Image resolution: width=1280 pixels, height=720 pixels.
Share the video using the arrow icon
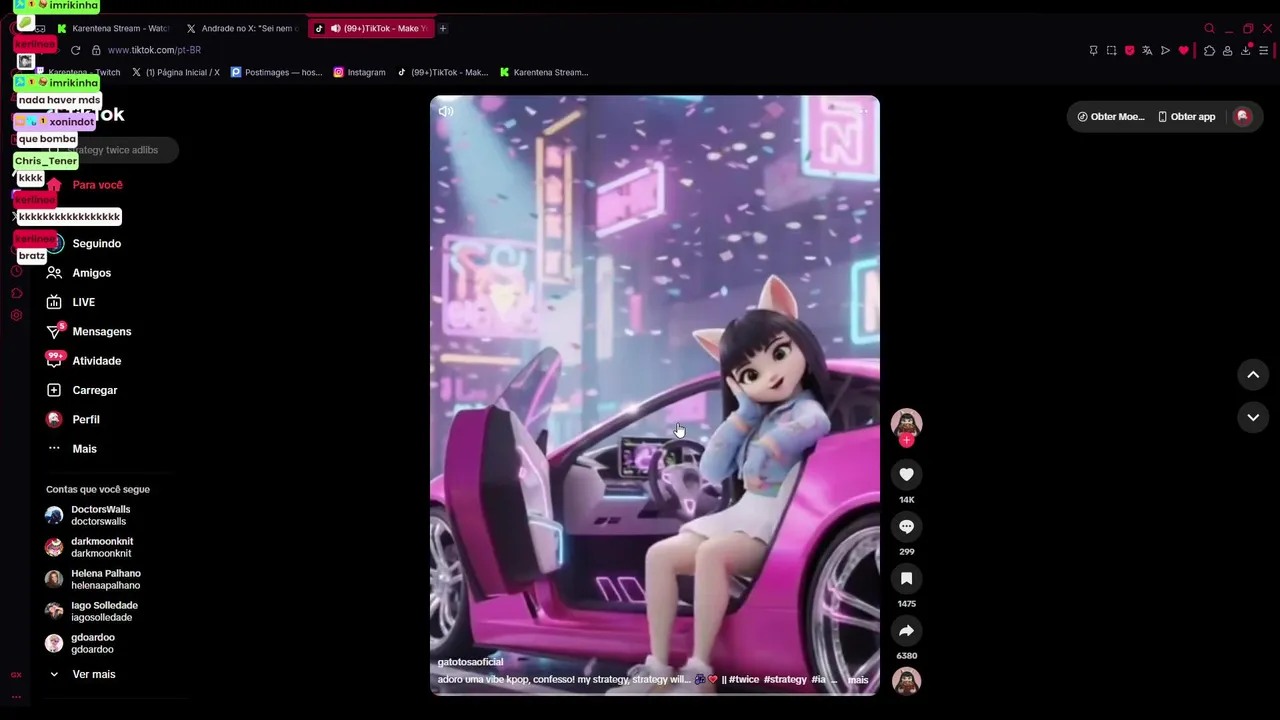(x=906, y=630)
